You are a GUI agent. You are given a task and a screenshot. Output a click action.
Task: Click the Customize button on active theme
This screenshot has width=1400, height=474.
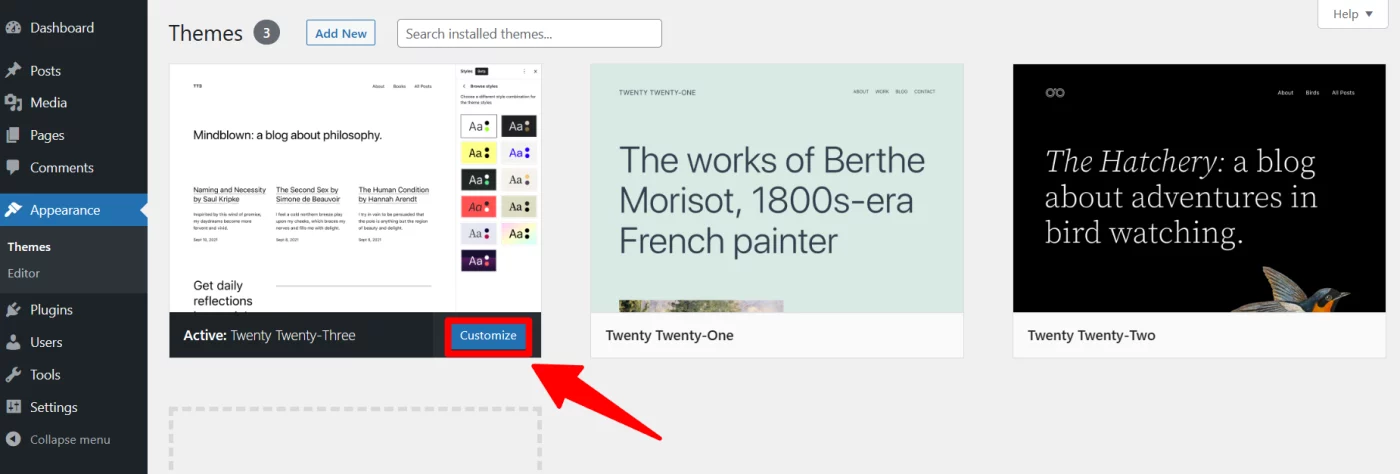pos(488,336)
